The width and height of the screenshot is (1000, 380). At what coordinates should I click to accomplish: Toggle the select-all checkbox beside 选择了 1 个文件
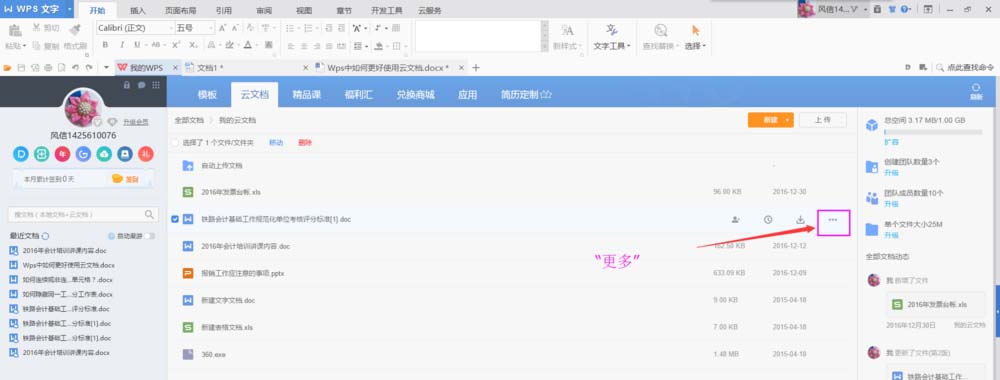175,143
